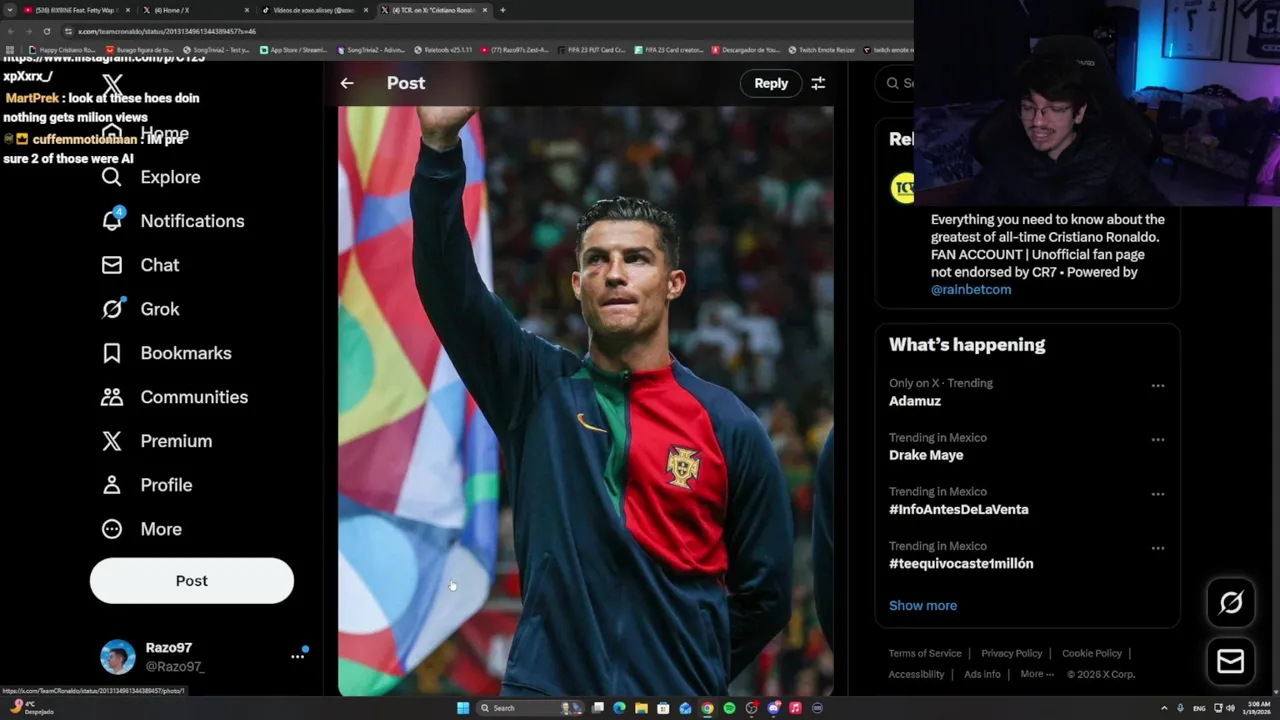
Task: Open the Premium page
Action: point(156,441)
